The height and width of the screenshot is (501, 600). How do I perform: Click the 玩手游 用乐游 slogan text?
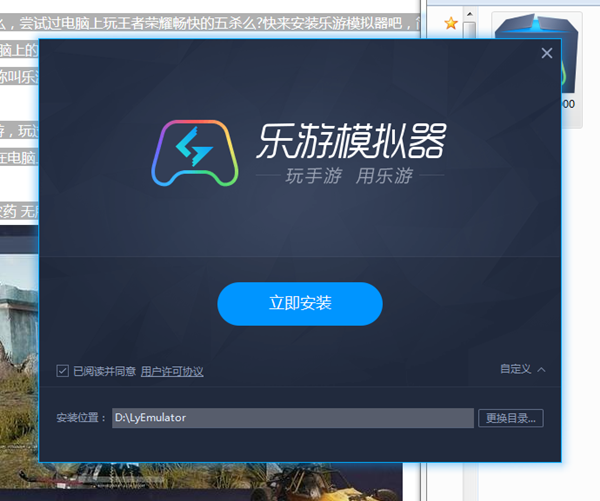click(x=349, y=176)
